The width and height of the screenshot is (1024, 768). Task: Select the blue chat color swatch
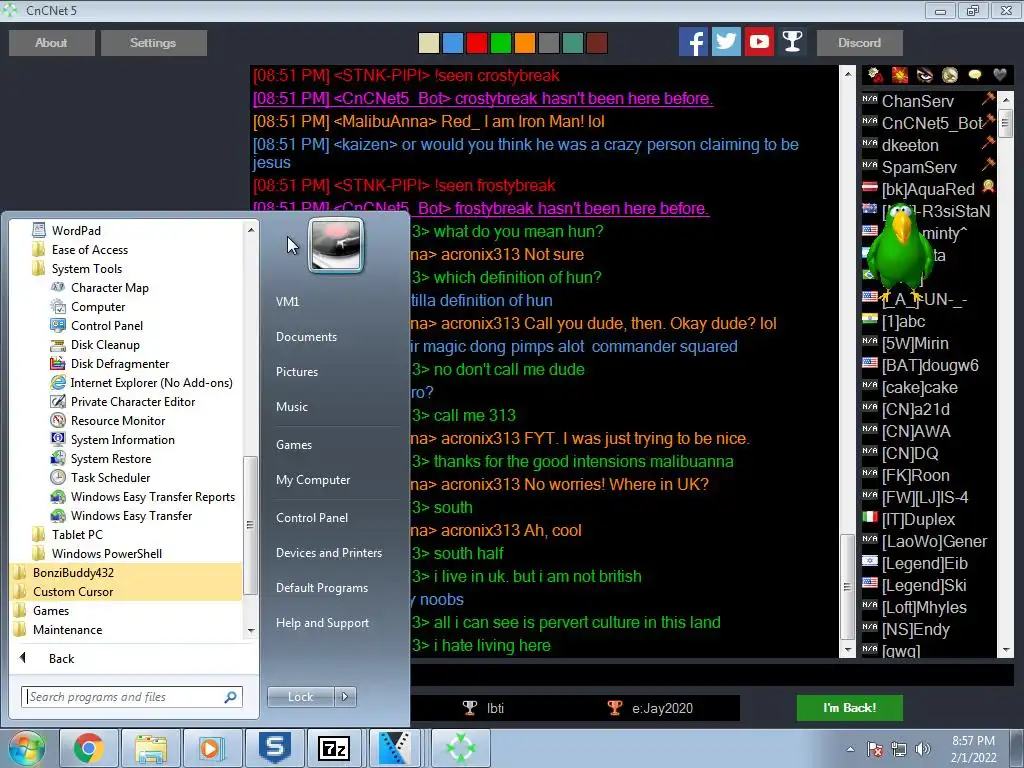(x=453, y=43)
